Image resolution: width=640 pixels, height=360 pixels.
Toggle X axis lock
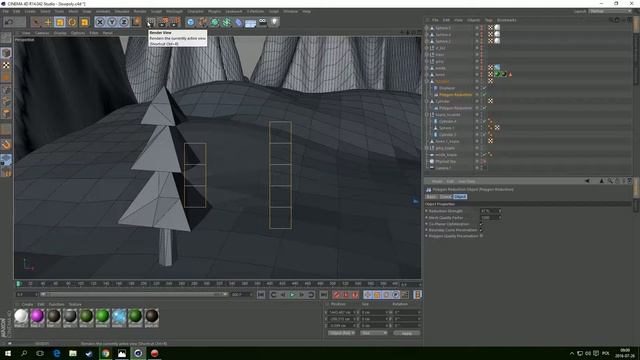100,22
